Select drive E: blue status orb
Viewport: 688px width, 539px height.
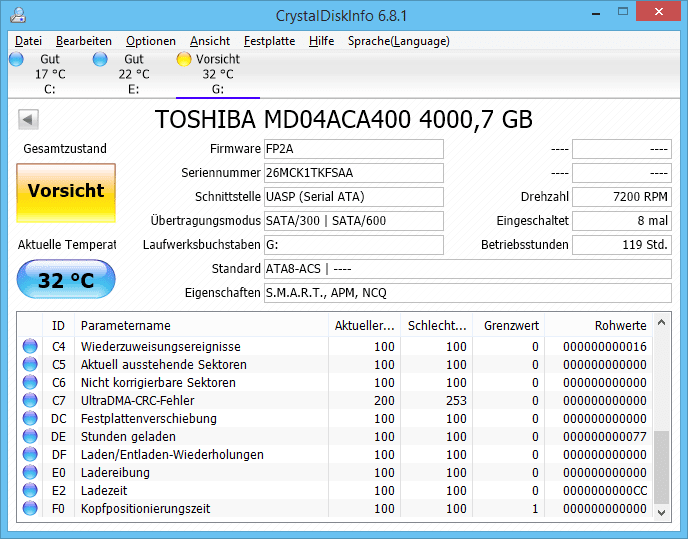tap(100, 59)
